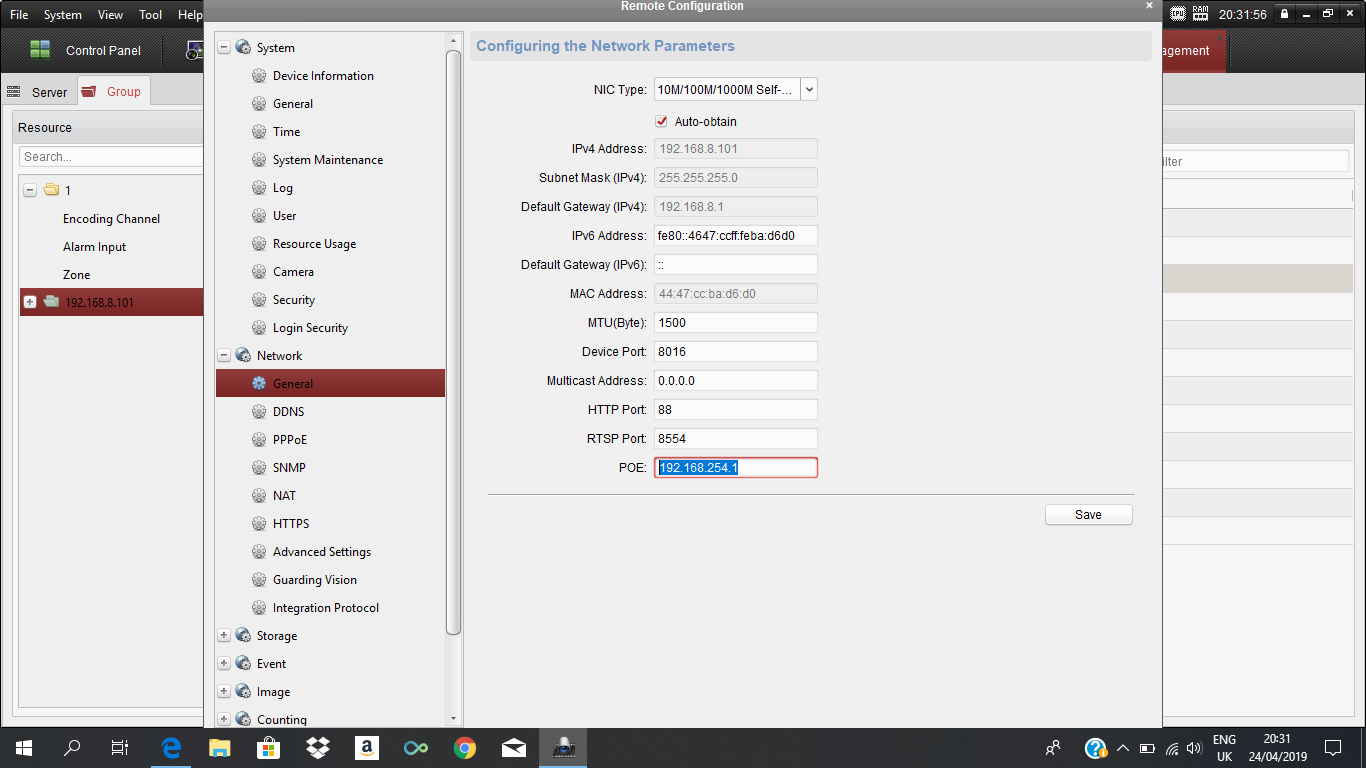Expand the Event tree section

(224, 664)
